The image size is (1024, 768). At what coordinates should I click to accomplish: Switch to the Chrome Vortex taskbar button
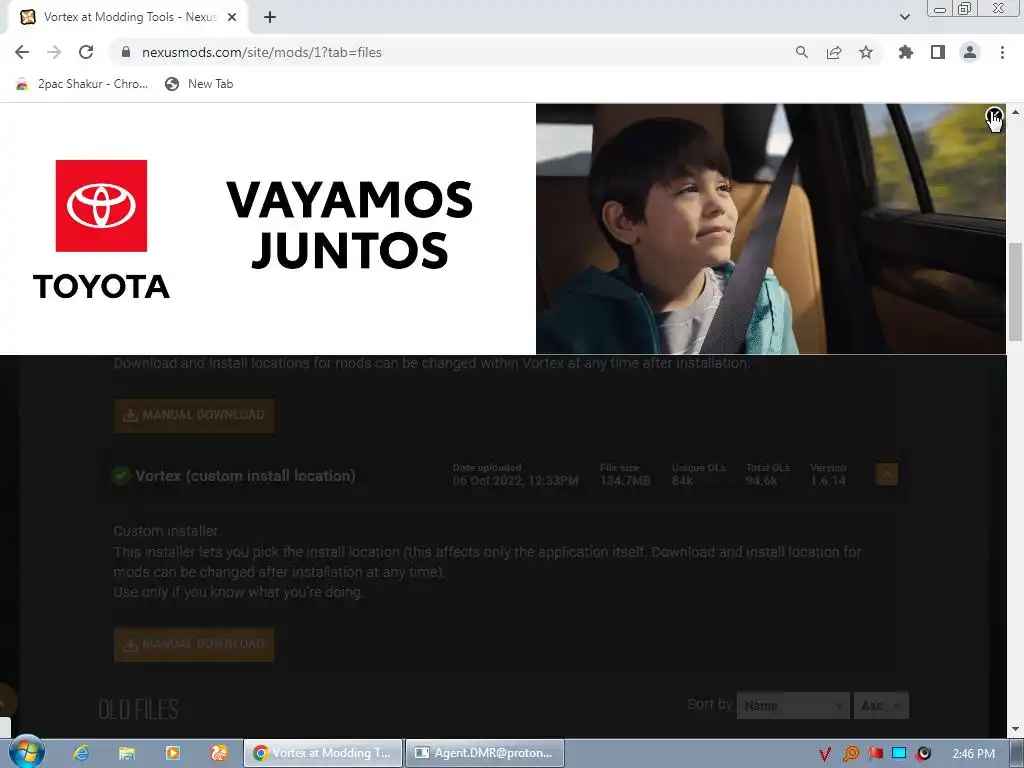323,753
